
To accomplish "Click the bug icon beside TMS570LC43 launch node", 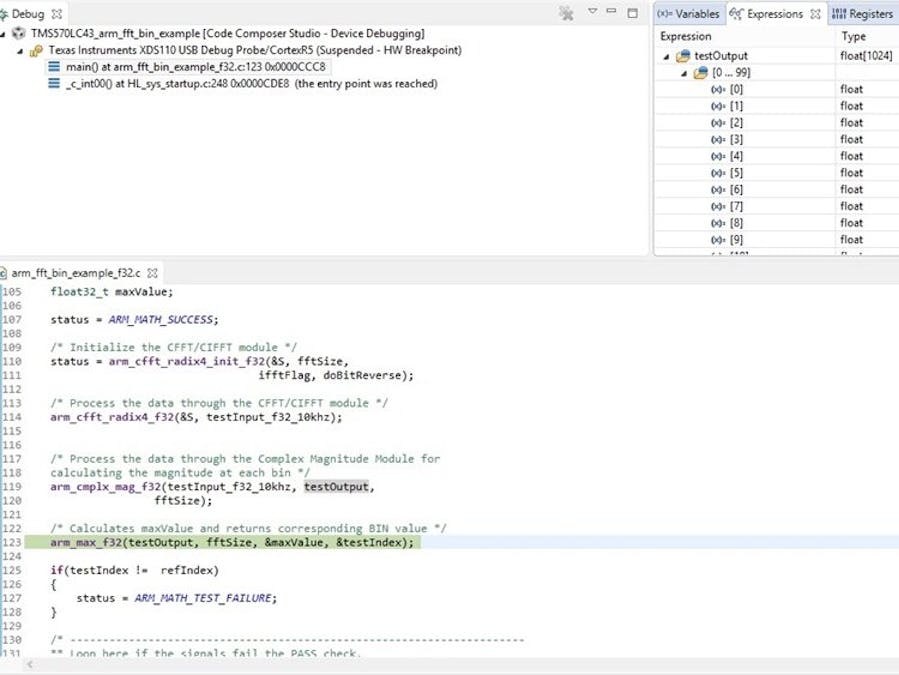I will point(18,33).
